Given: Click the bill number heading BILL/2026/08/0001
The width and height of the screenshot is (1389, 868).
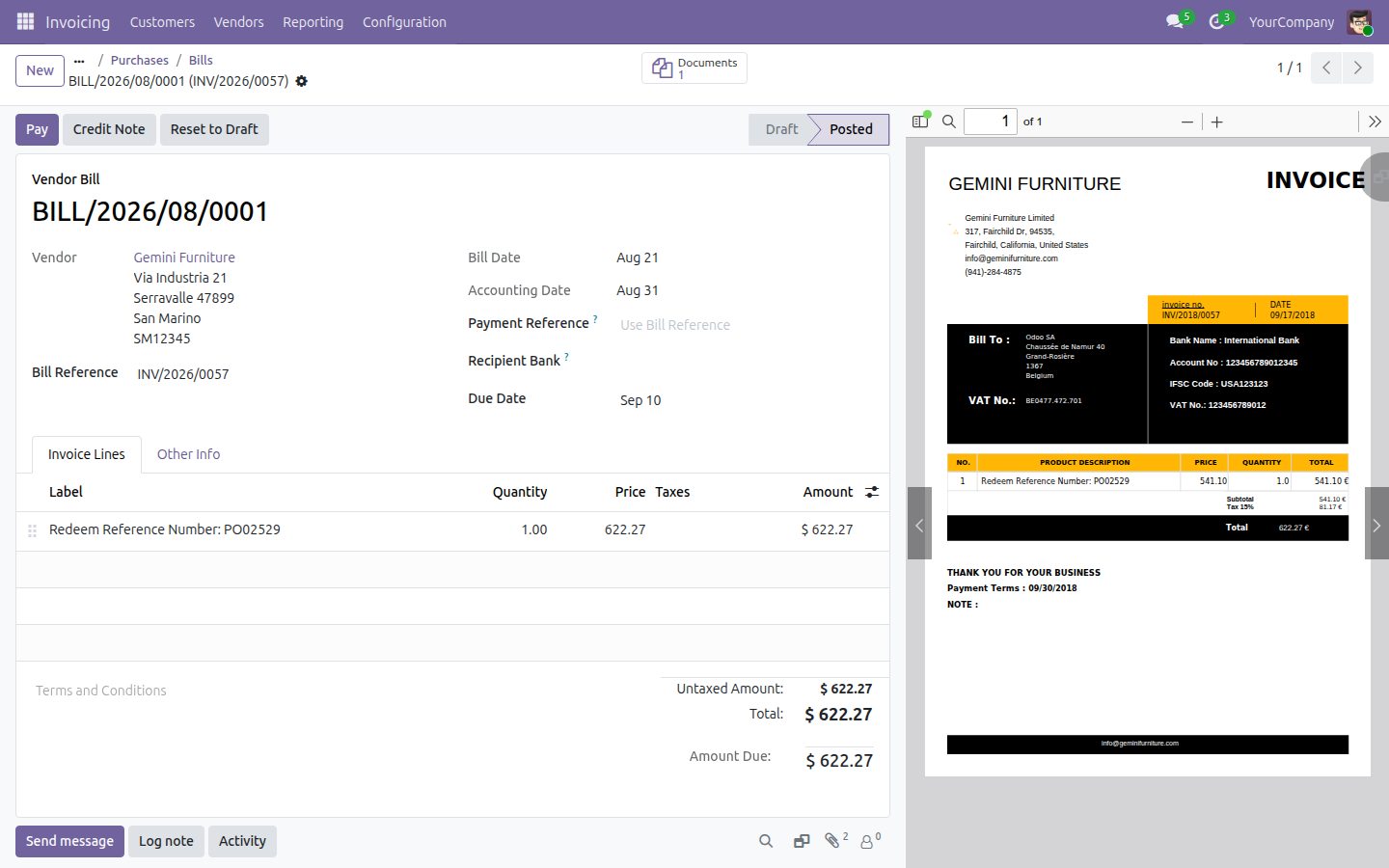Looking at the screenshot, I should (150, 212).
